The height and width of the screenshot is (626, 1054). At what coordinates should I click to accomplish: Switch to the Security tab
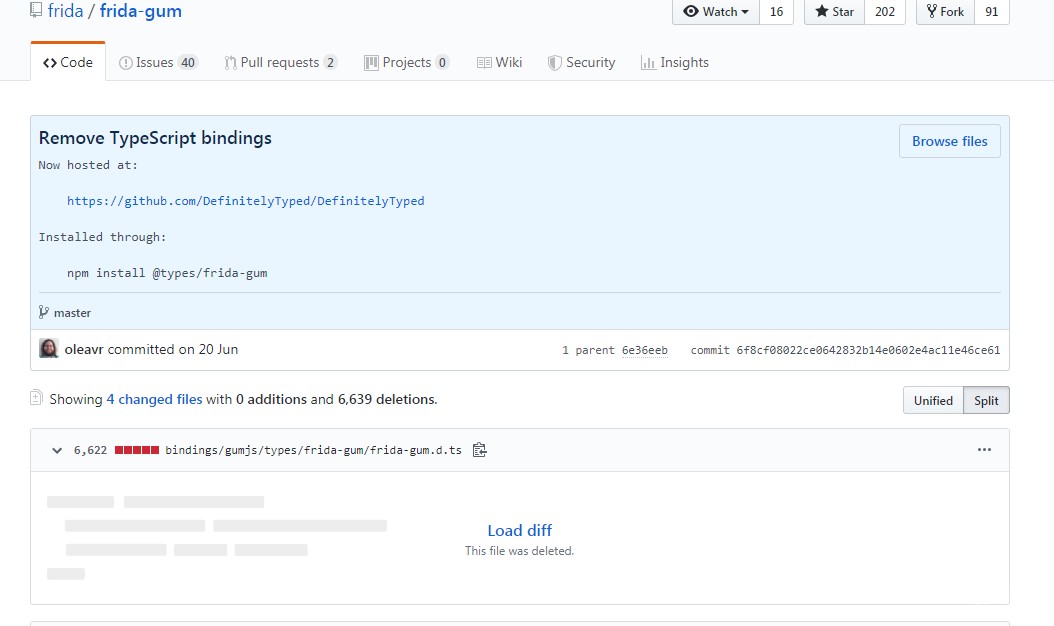[x=581, y=63]
